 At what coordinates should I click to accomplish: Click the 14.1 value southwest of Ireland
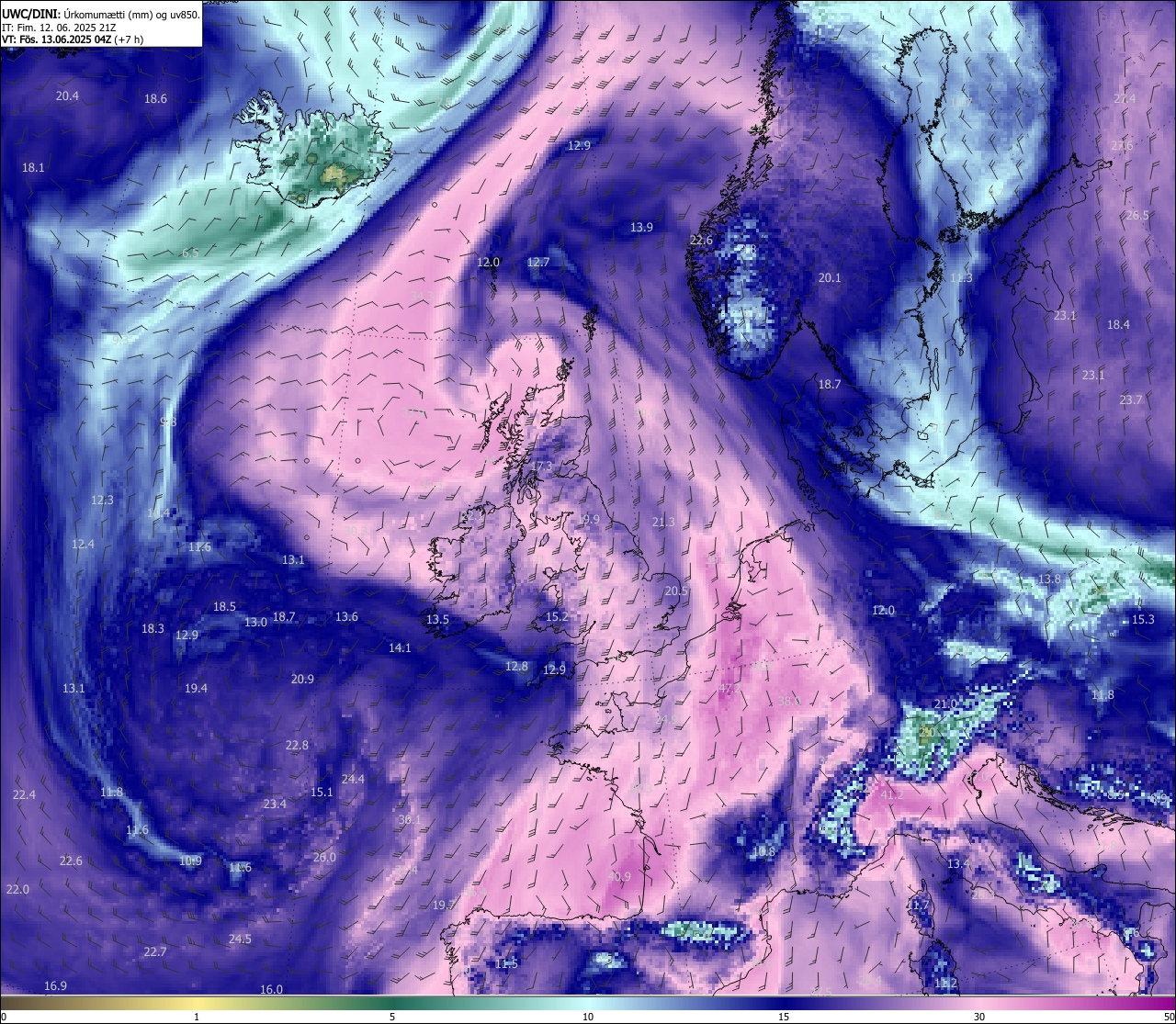click(x=400, y=647)
